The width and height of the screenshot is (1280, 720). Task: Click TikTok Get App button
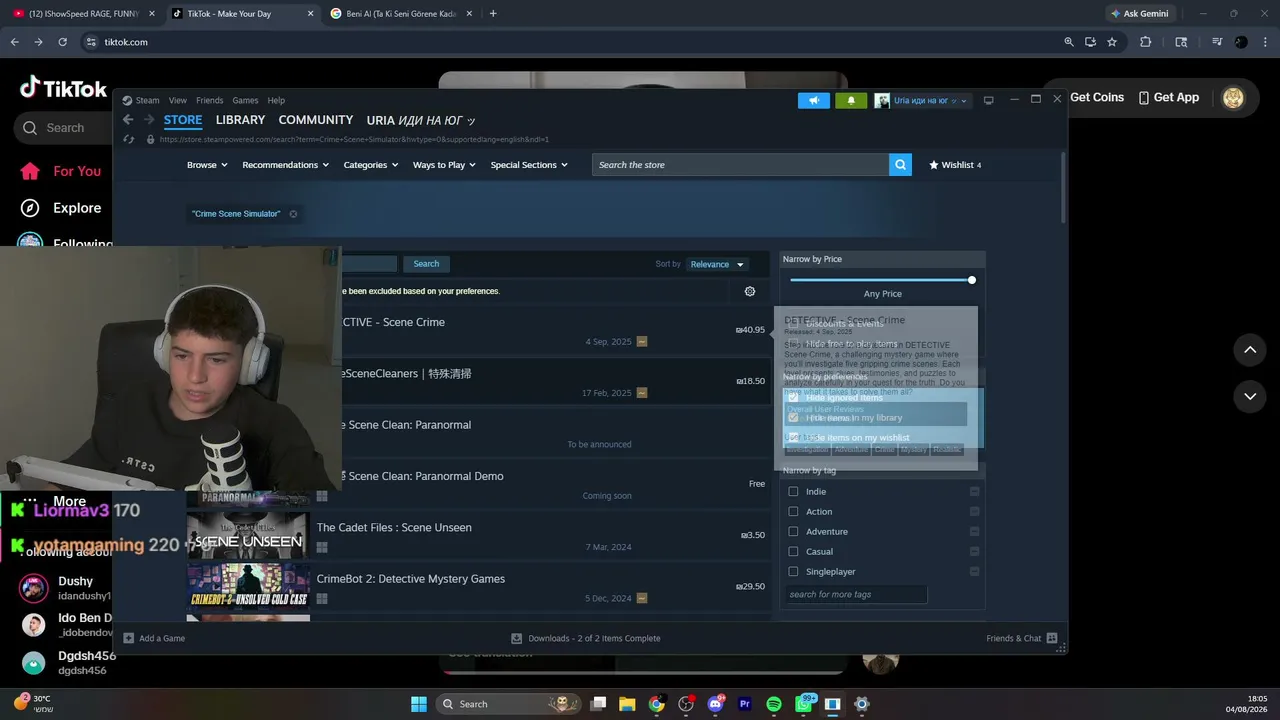tap(1167, 97)
